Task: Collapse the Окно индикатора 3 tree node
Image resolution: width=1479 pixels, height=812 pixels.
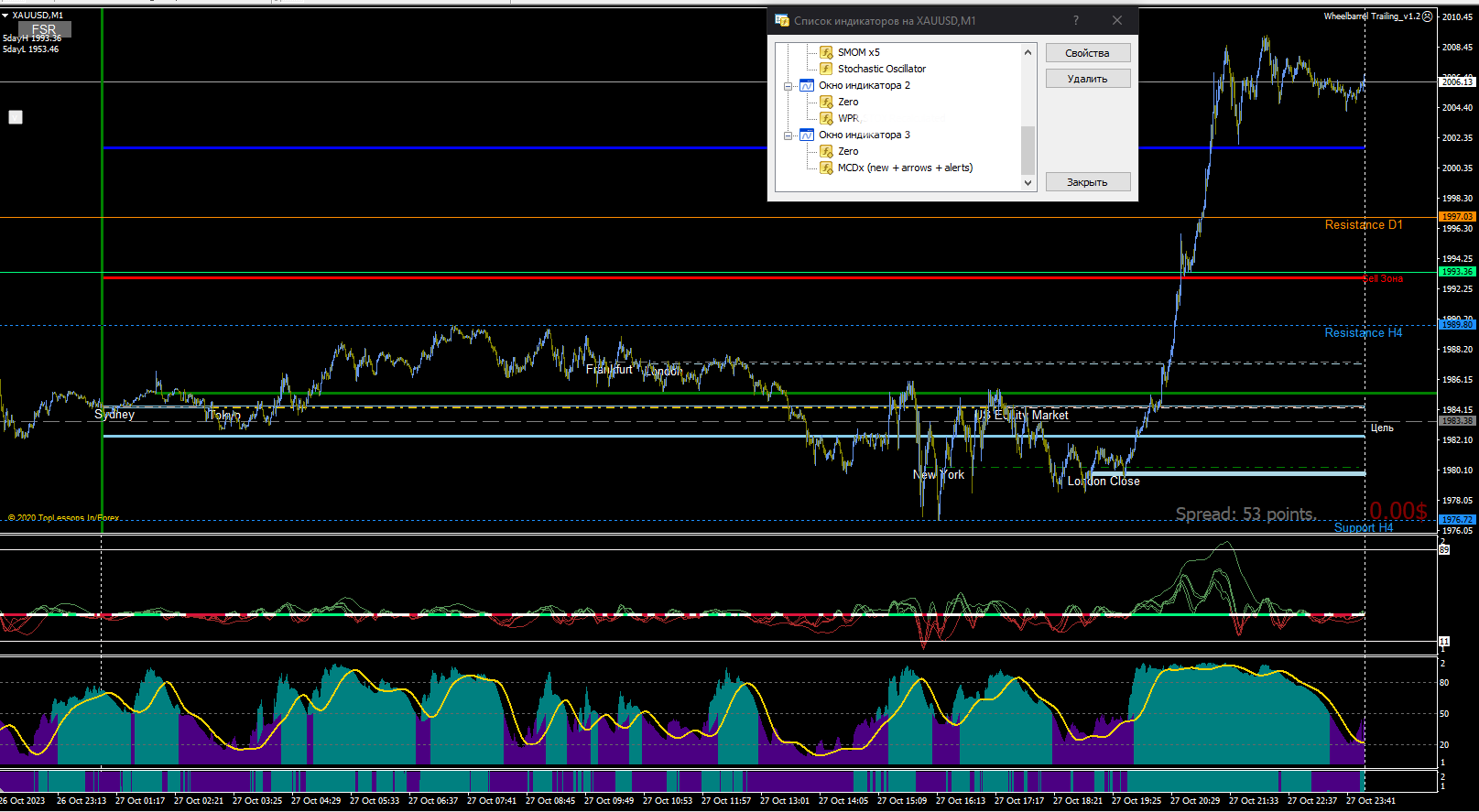Action: point(788,135)
